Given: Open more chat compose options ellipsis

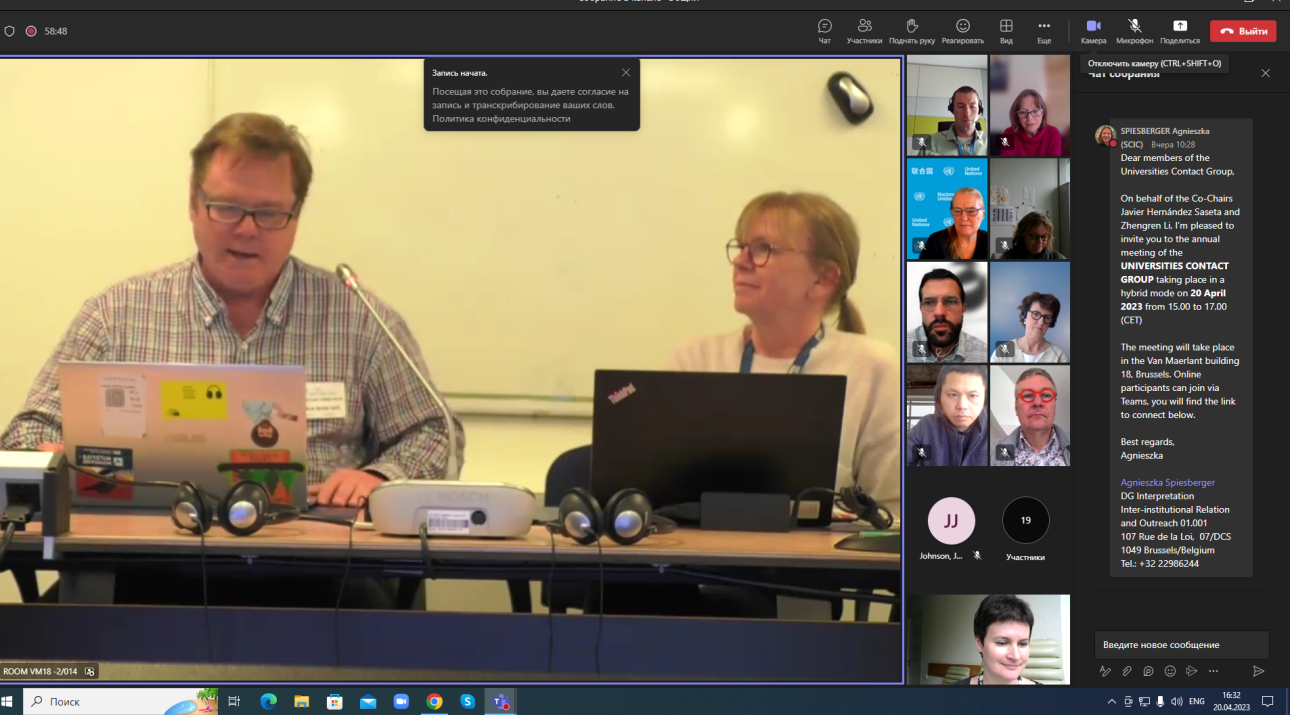Looking at the screenshot, I should (x=1213, y=671).
